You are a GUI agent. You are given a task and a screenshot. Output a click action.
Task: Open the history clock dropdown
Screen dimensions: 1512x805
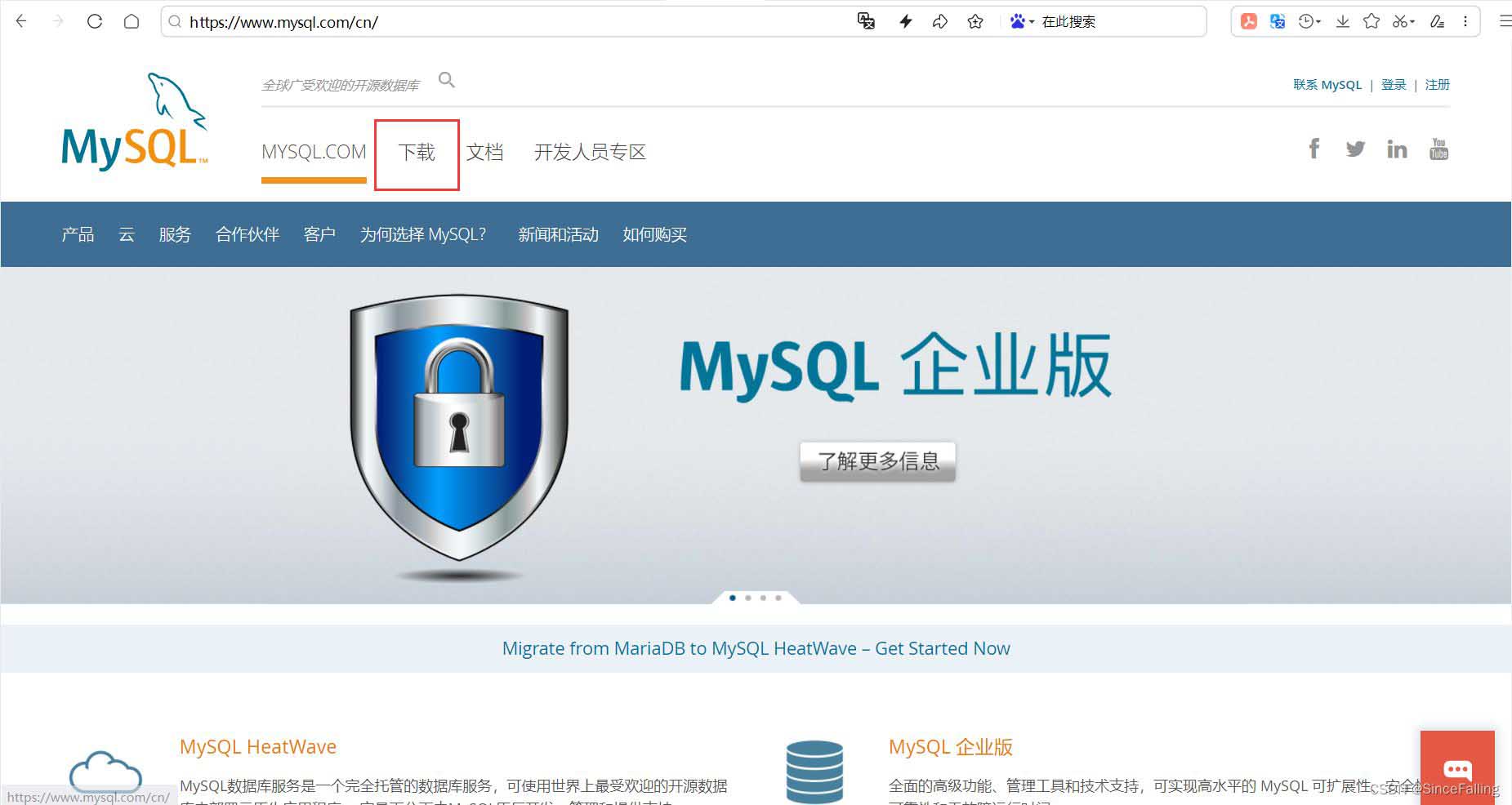pos(1309,21)
